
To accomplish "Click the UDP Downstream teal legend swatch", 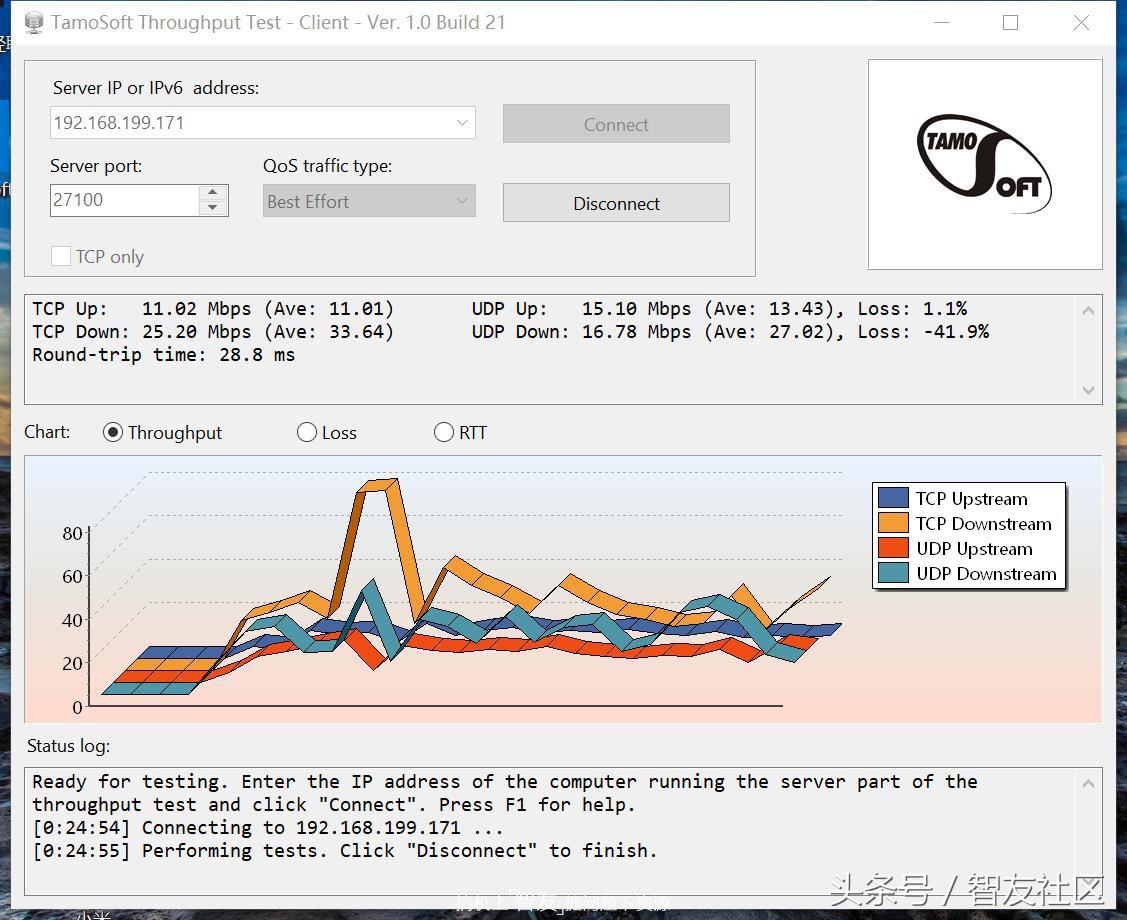I will coord(892,573).
